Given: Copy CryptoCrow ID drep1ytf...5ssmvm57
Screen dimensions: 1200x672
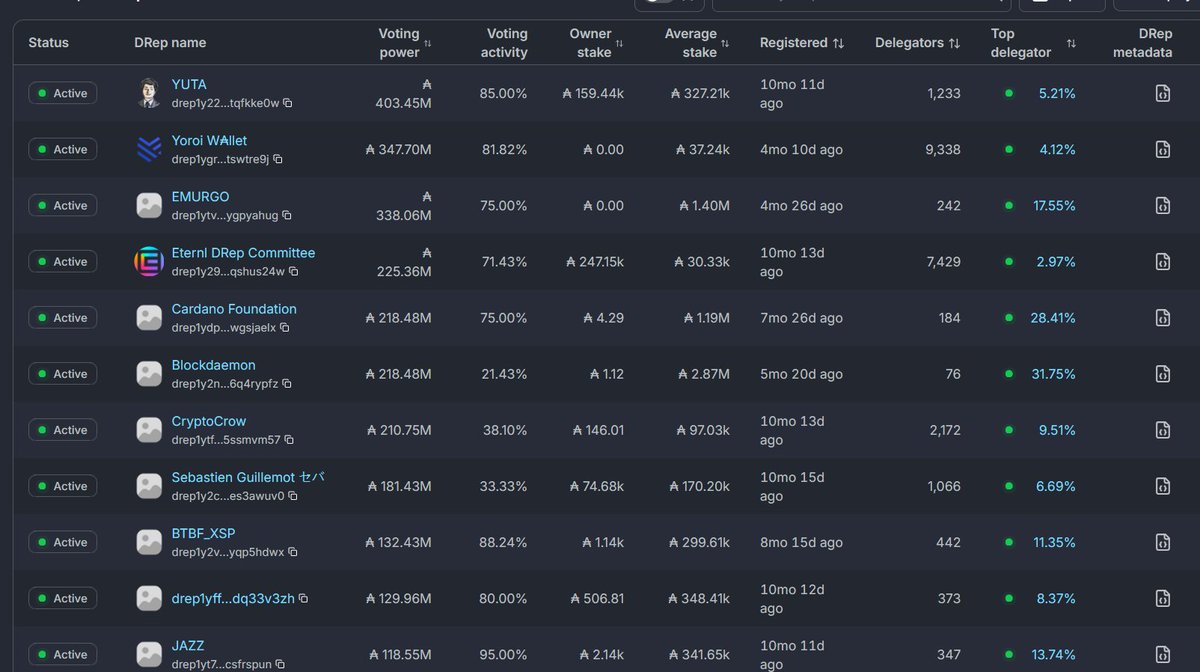Looking at the screenshot, I should point(289,439).
